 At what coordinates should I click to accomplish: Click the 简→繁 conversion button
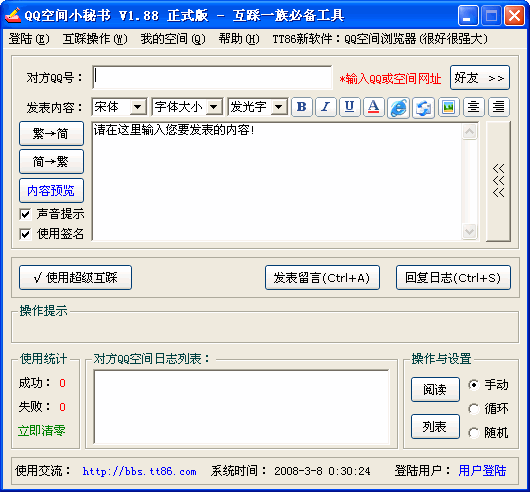[51, 162]
